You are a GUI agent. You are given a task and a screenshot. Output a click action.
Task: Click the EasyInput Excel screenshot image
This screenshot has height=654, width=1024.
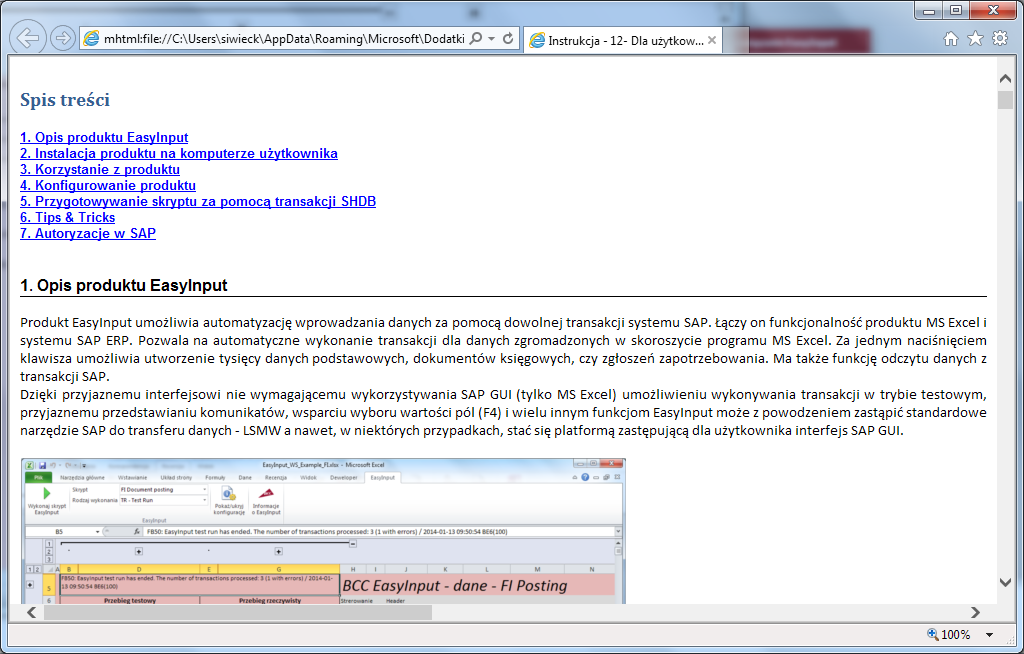point(323,531)
